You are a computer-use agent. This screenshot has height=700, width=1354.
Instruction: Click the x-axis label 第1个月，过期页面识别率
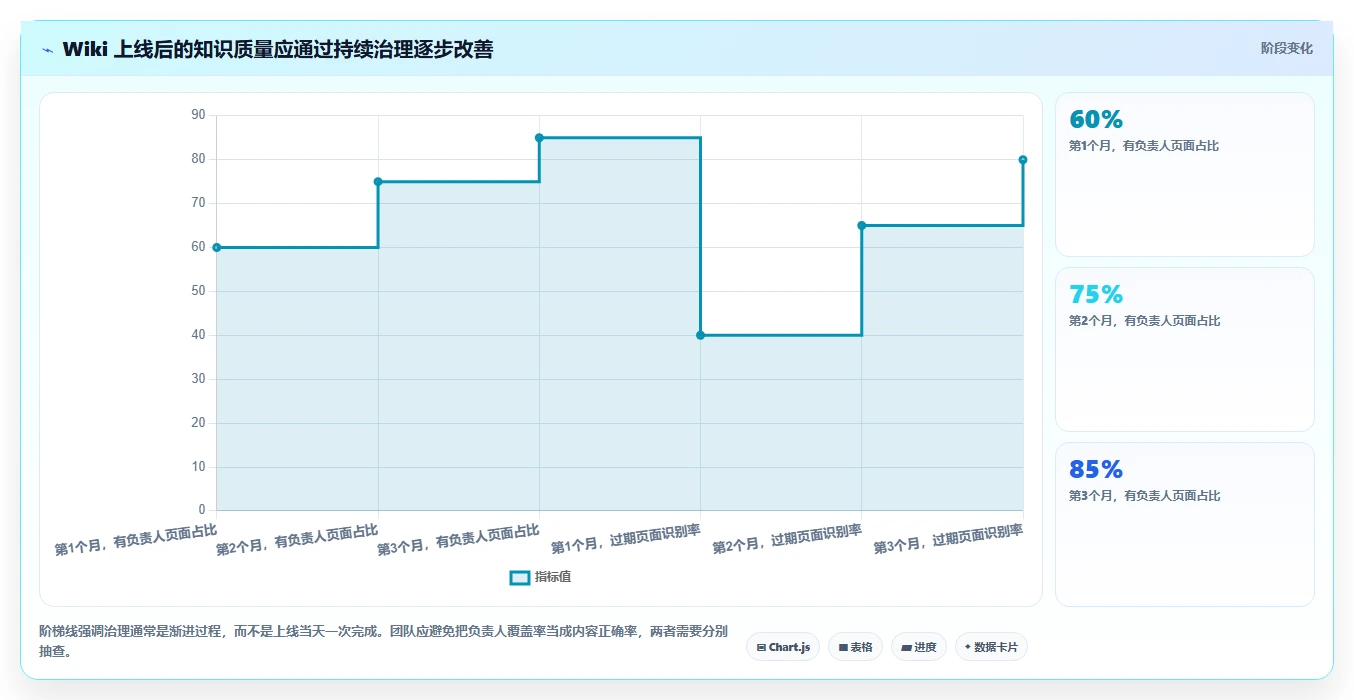point(626,537)
